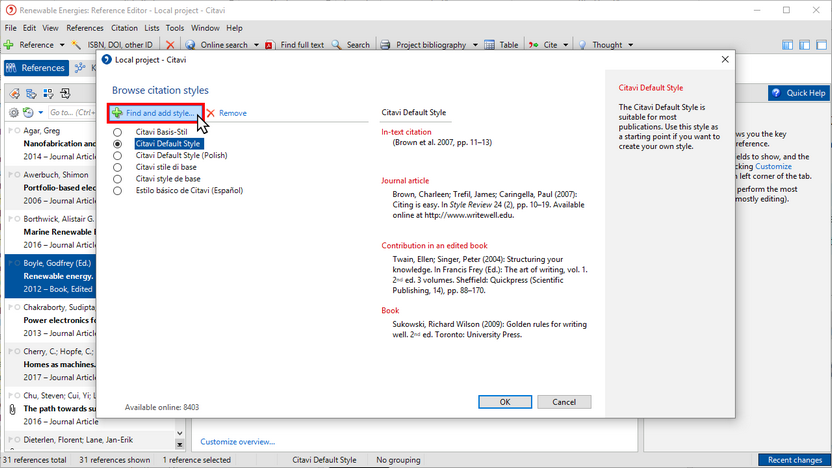Click the red X delete toolbar icon
The height and width of the screenshot is (468, 832).
point(170,45)
